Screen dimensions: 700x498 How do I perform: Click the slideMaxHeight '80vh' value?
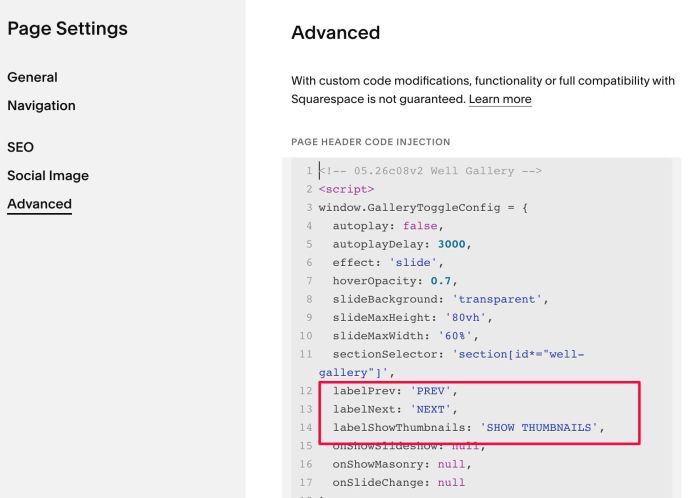(x=466, y=317)
